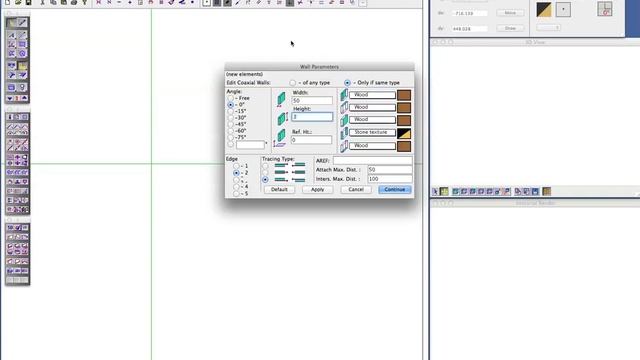This screenshot has height=360, width=640.
Task: Click the reference height wall icon
Action: pyautogui.click(x=280, y=138)
